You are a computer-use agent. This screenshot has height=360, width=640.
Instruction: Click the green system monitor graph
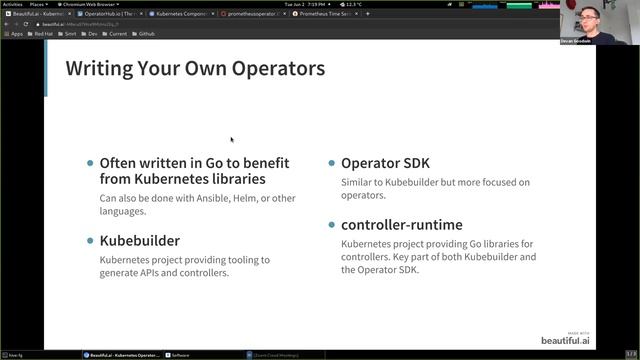[x=519, y=5]
